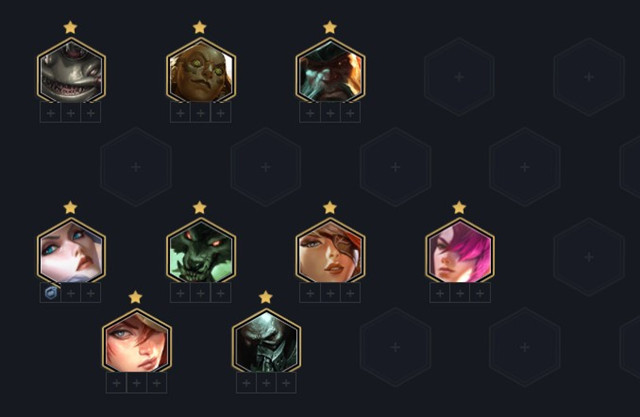
Task: Add an item in Gangplank's first item slot
Action: (x=310, y=113)
